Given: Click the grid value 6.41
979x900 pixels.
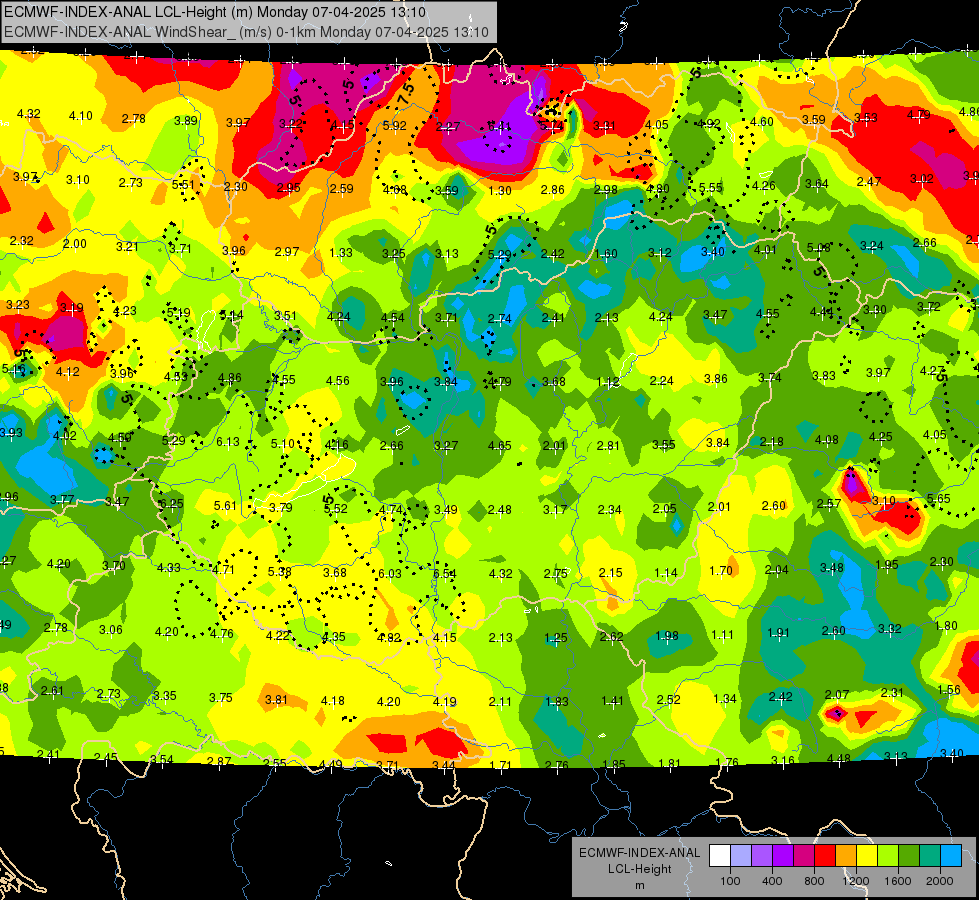Looking at the screenshot, I should 499,127.
